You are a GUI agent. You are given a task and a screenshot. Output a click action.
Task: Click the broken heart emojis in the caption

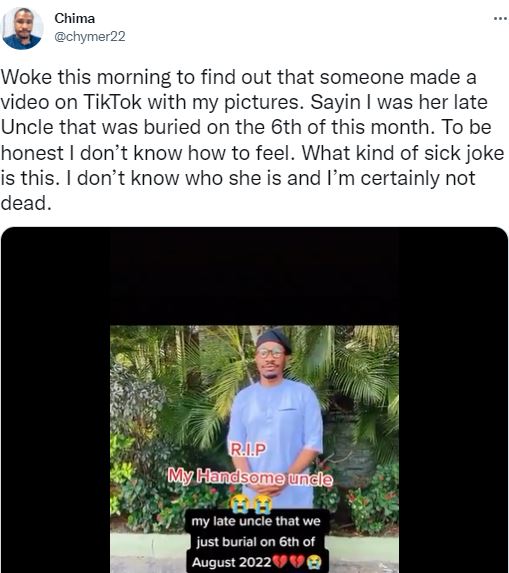click(289, 562)
